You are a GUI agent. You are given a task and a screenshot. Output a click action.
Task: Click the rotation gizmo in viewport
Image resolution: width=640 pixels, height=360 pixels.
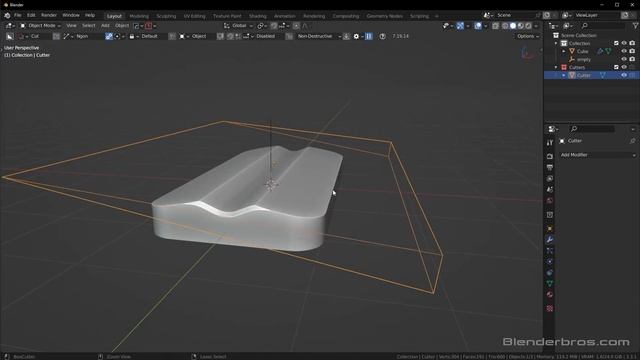tap(528, 53)
